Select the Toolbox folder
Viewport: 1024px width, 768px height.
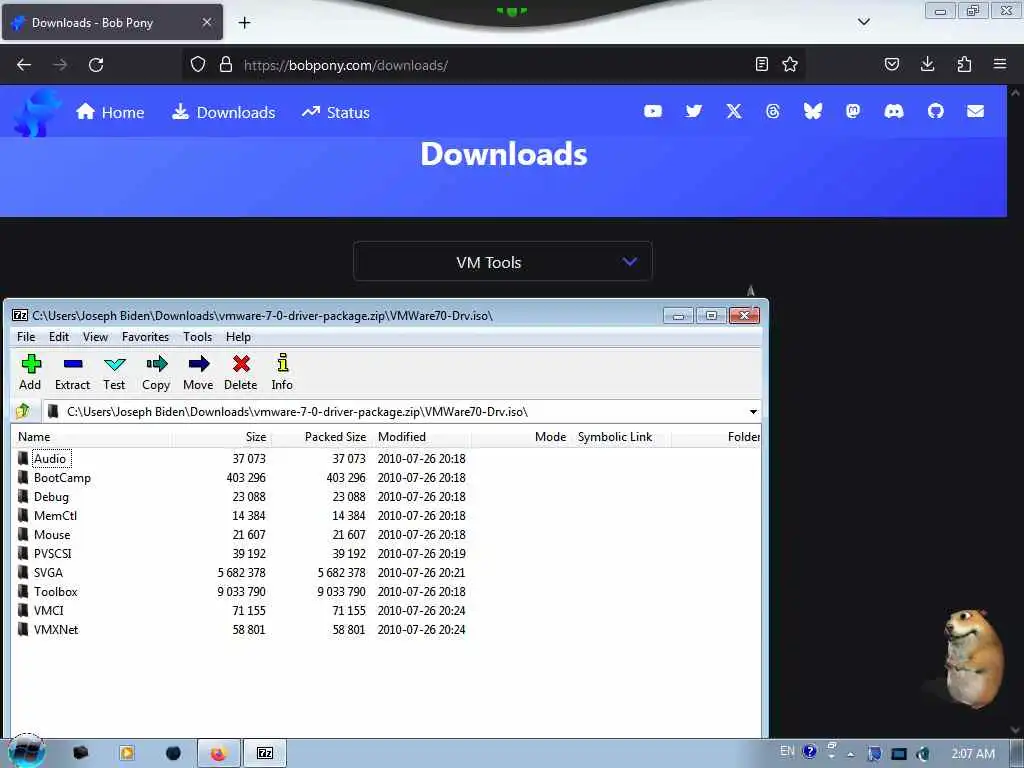point(56,591)
